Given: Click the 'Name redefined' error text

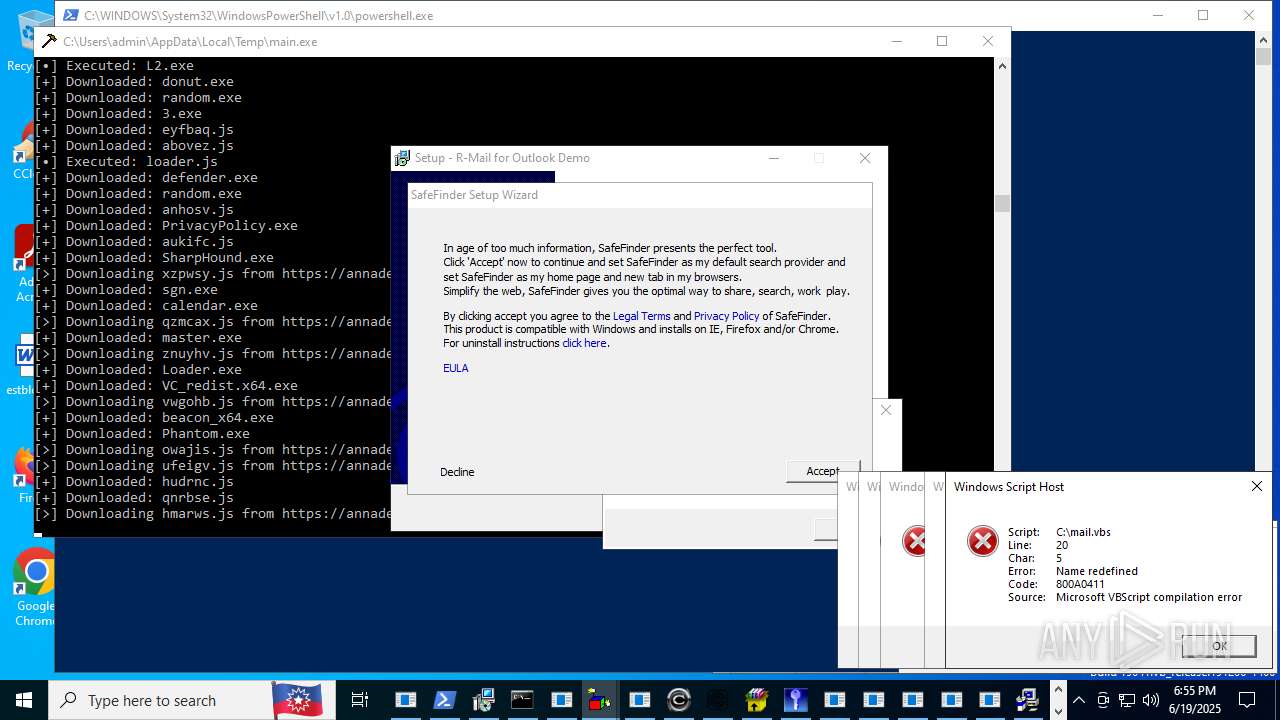Looking at the screenshot, I should click(1097, 571).
